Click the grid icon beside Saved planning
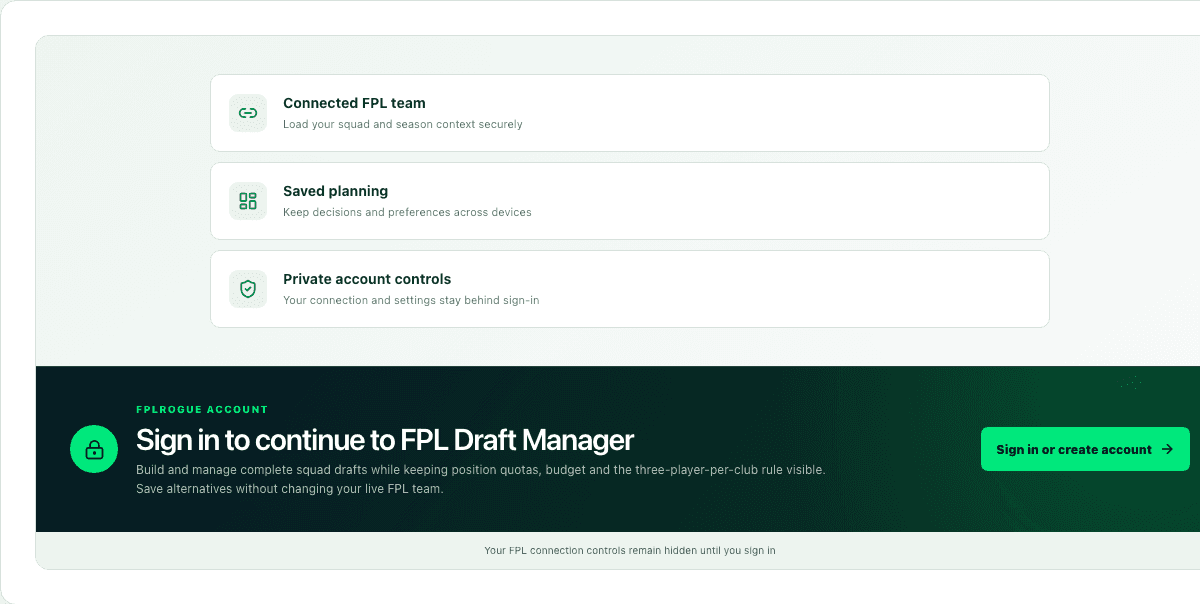Screen dimensions: 1200x604 (248, 201)
